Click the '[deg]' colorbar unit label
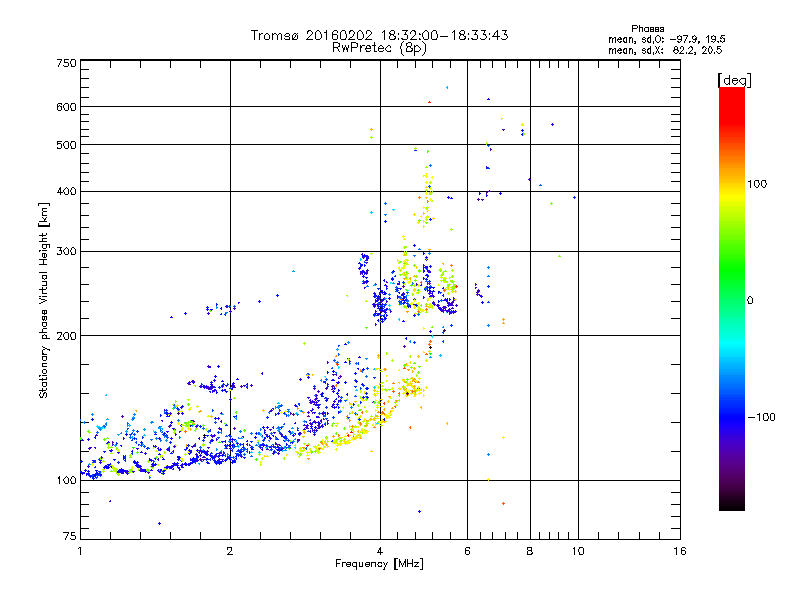 pyautogui.click(x=734, y=80)
